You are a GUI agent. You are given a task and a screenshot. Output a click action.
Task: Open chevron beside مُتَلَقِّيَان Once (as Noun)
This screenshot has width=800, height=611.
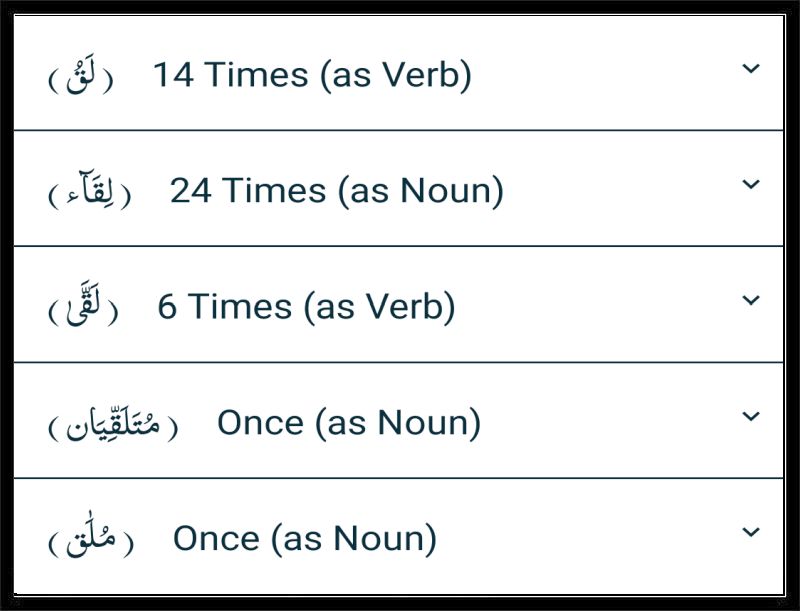pos(751,416)
